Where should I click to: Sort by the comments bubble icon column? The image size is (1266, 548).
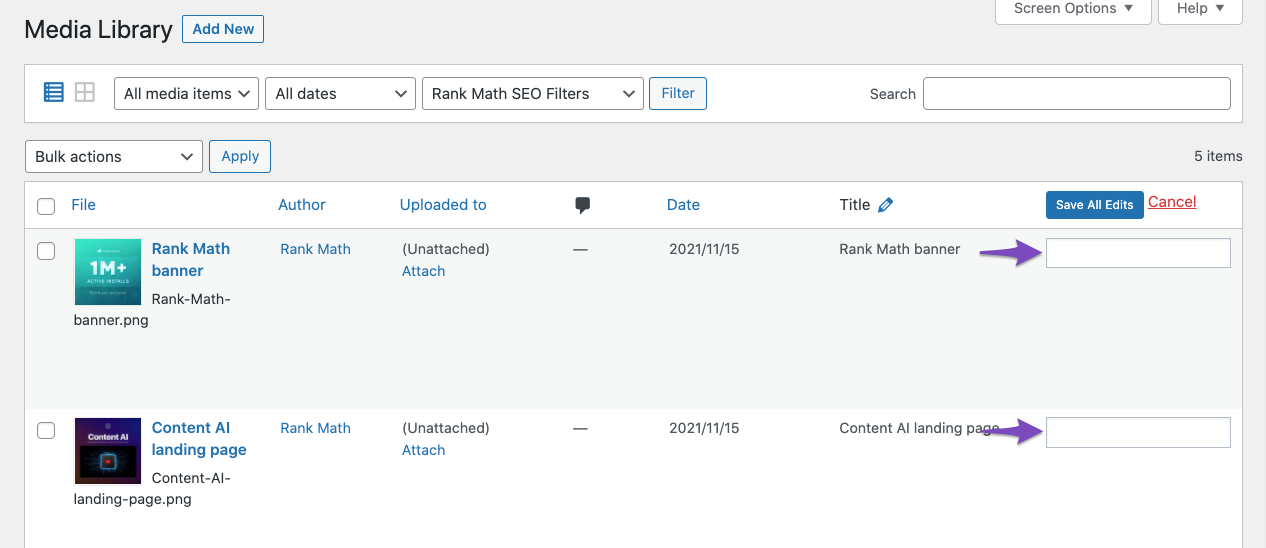583,205
